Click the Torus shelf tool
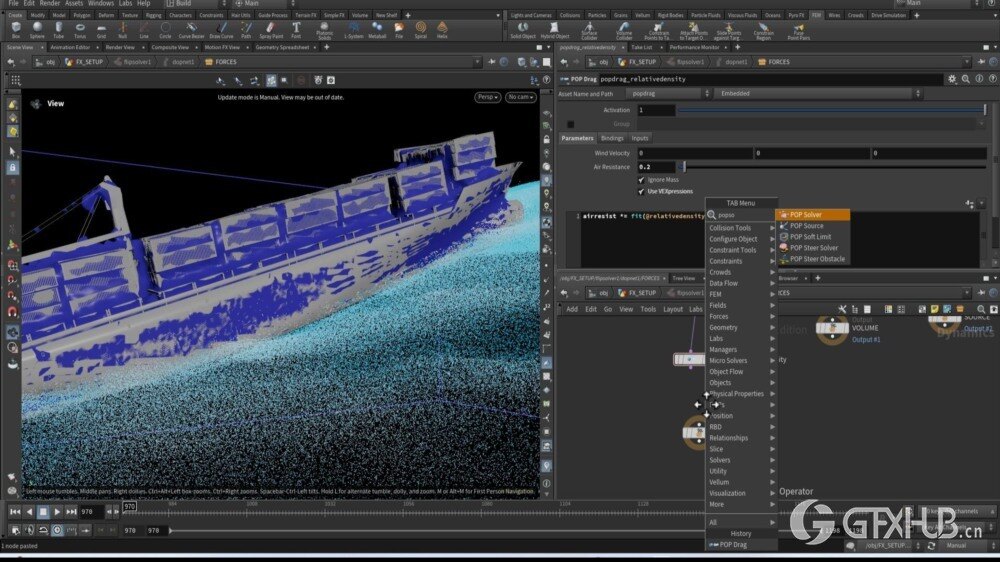Image resolution: width=1000 pixels, height=562 pixels. [79, 29]
